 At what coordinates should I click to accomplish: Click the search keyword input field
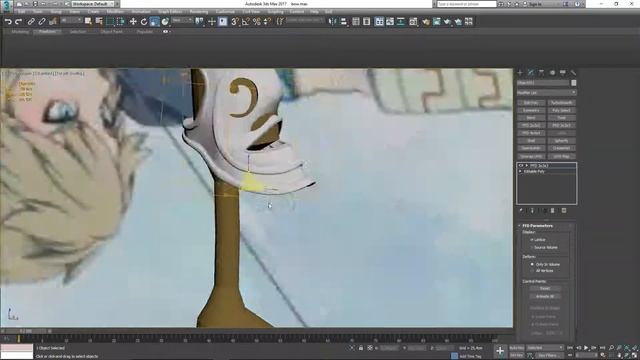click(467, 4)
